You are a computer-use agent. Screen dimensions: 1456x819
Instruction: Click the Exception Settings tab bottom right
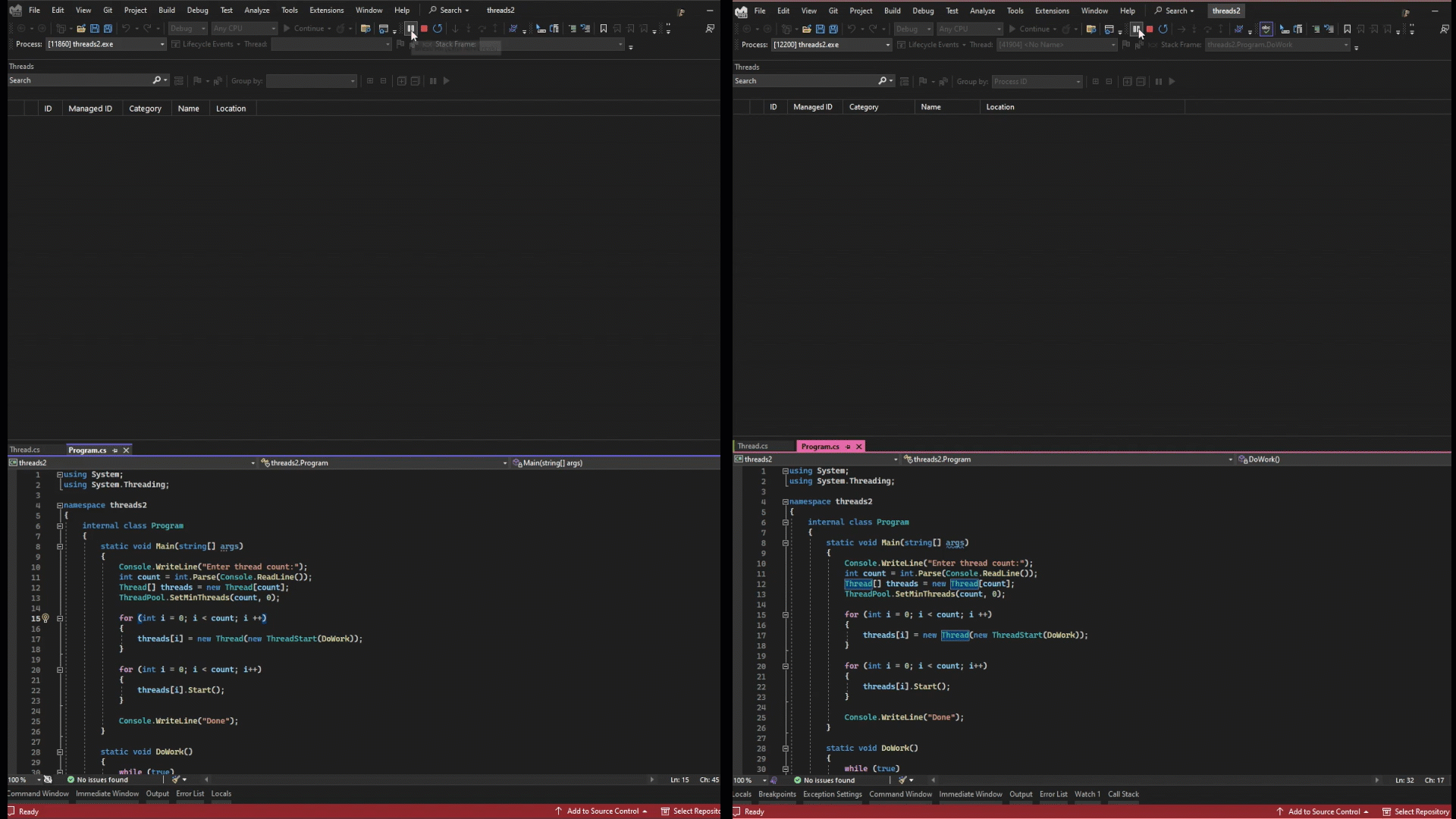pyautogui.click(x=832, y=793)
